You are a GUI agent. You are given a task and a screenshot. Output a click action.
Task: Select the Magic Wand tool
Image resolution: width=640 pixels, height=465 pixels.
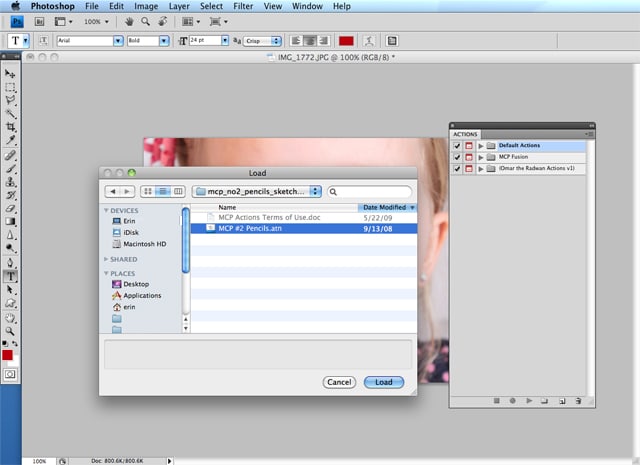[10, 114]
